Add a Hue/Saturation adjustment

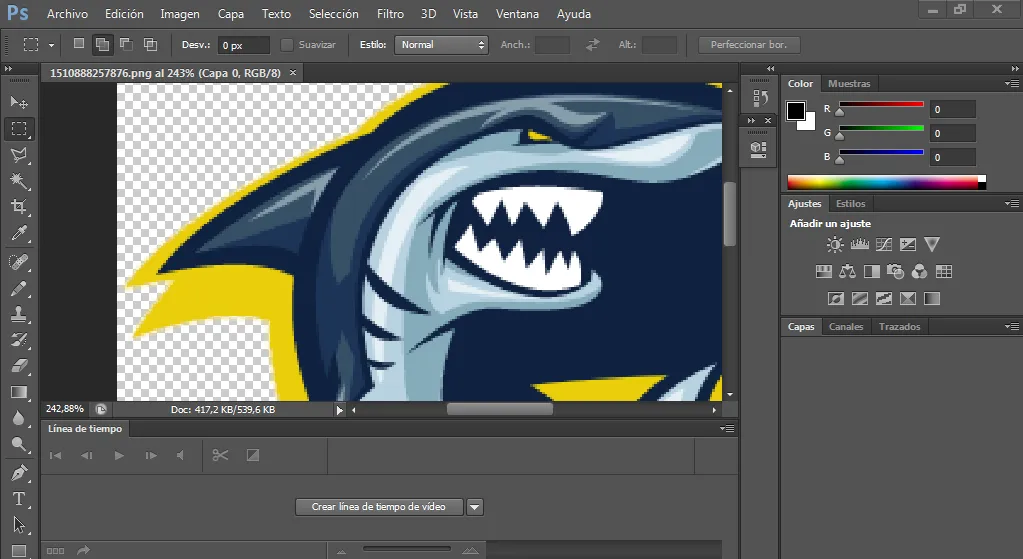pyautogui.click(x=823, y=271)
